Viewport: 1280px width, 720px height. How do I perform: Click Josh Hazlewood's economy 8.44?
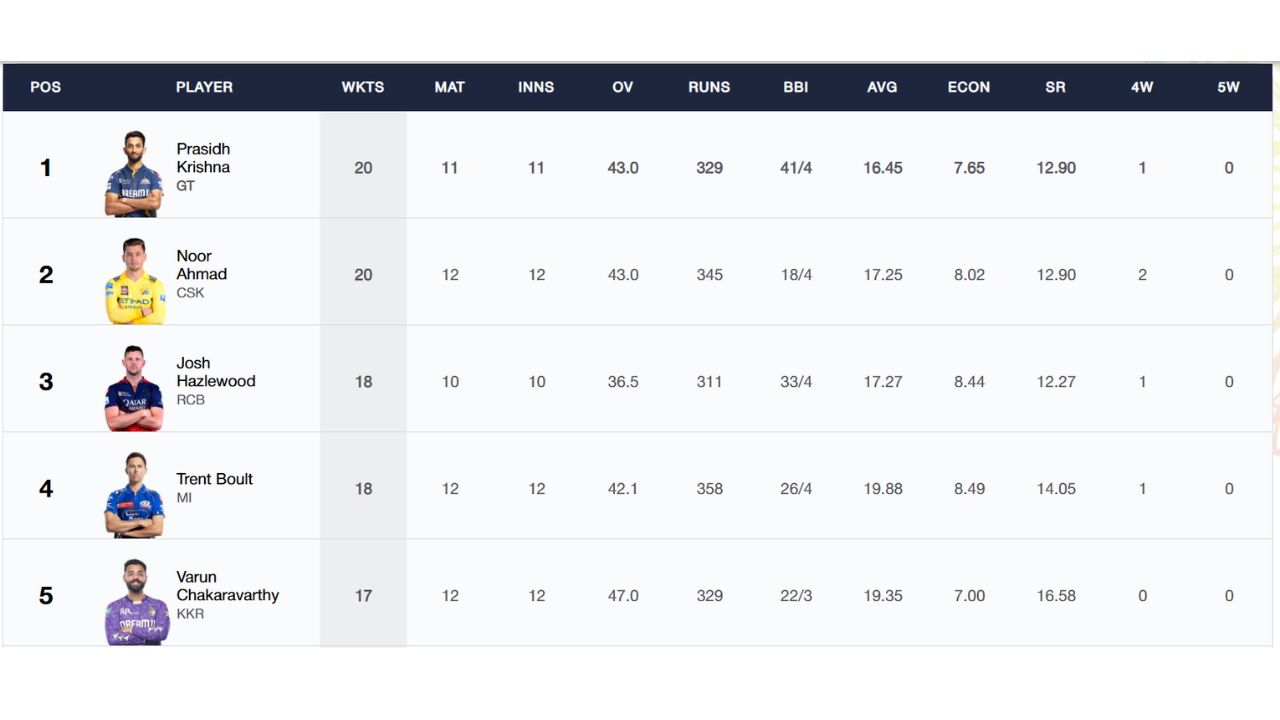click(x=969, y=382)
